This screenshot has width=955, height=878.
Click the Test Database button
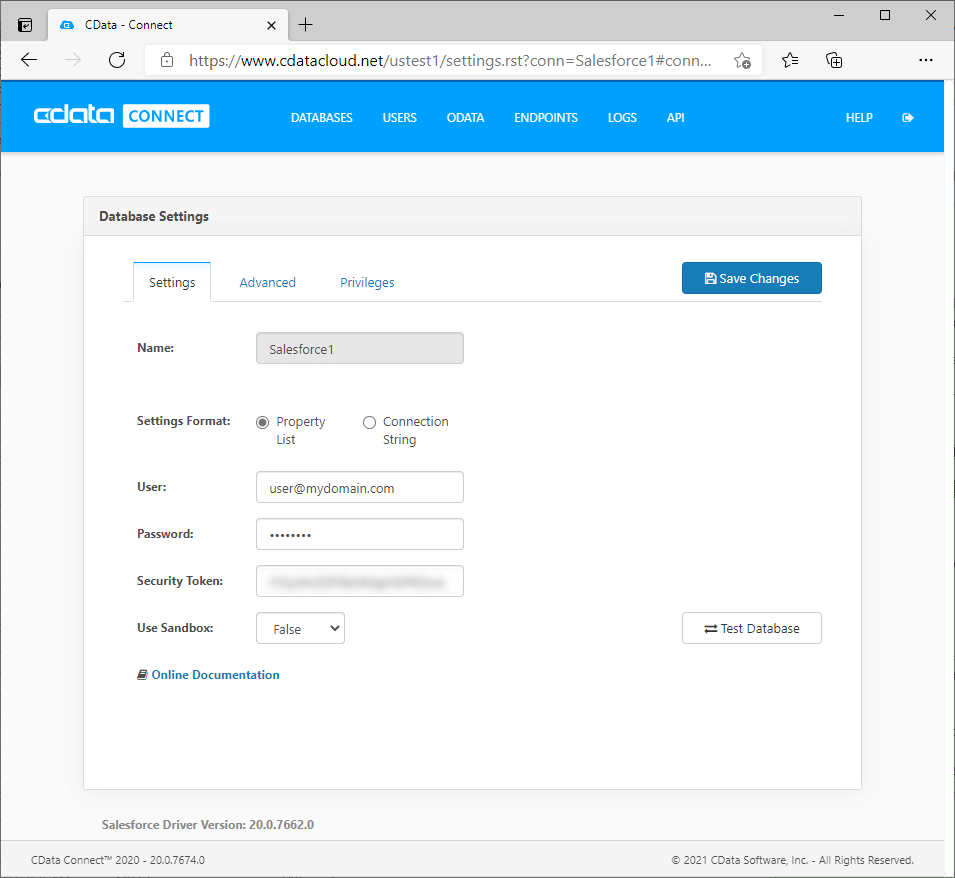pyautogui.click(x=751, y=628)
